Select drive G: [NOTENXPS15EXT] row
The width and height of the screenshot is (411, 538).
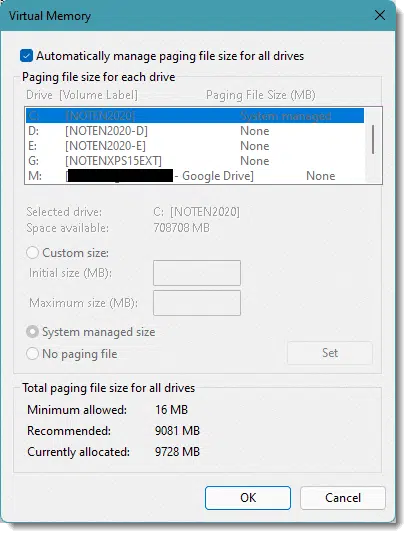point(195,161)
